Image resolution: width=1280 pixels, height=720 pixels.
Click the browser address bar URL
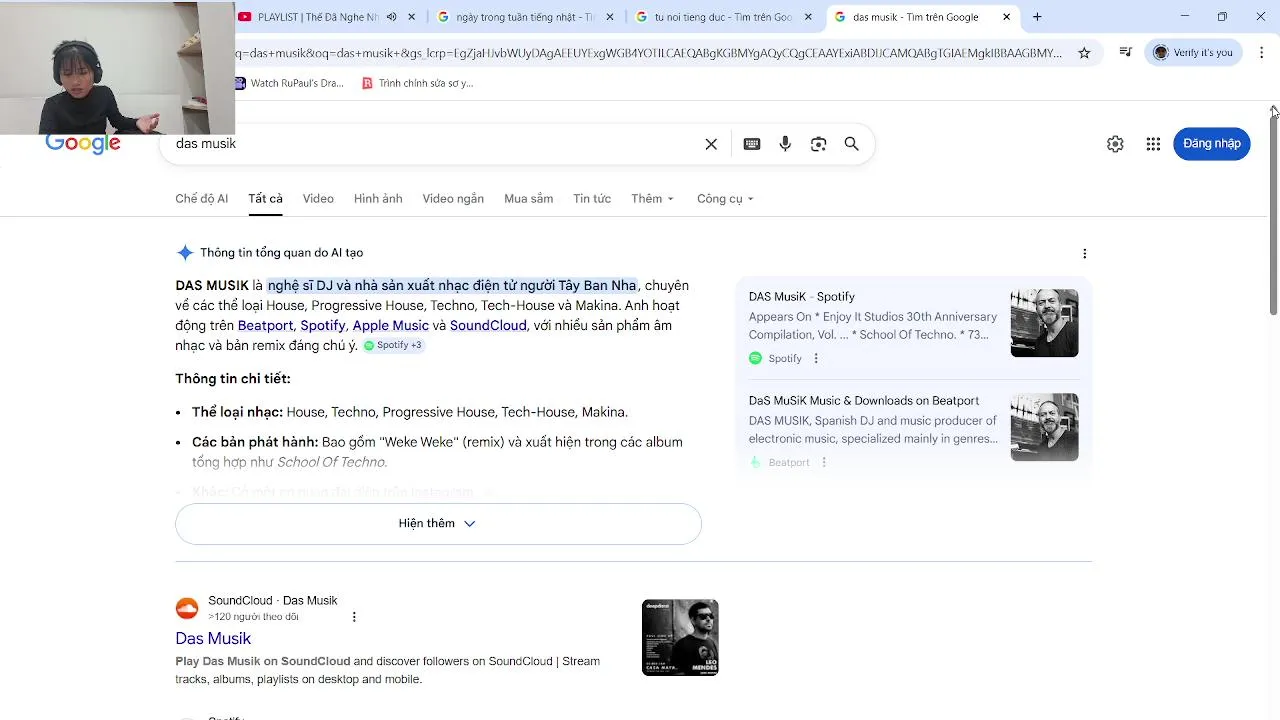(x=650, y=53)
